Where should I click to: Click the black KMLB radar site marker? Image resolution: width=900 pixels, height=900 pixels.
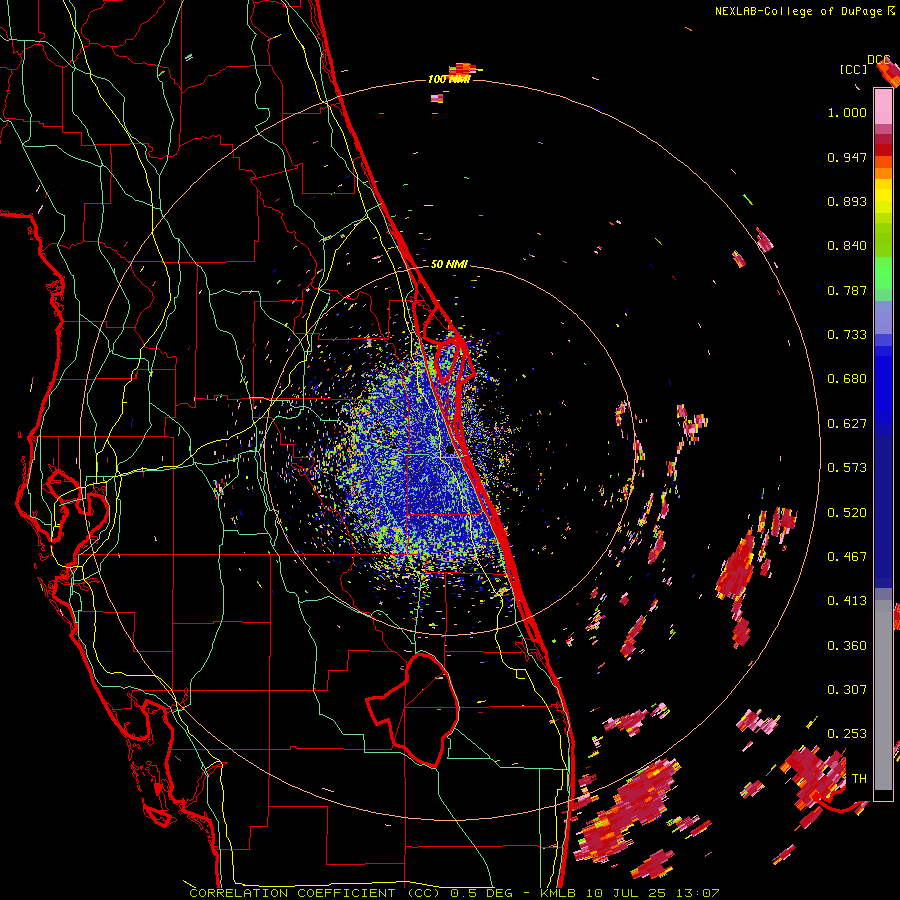450,451
